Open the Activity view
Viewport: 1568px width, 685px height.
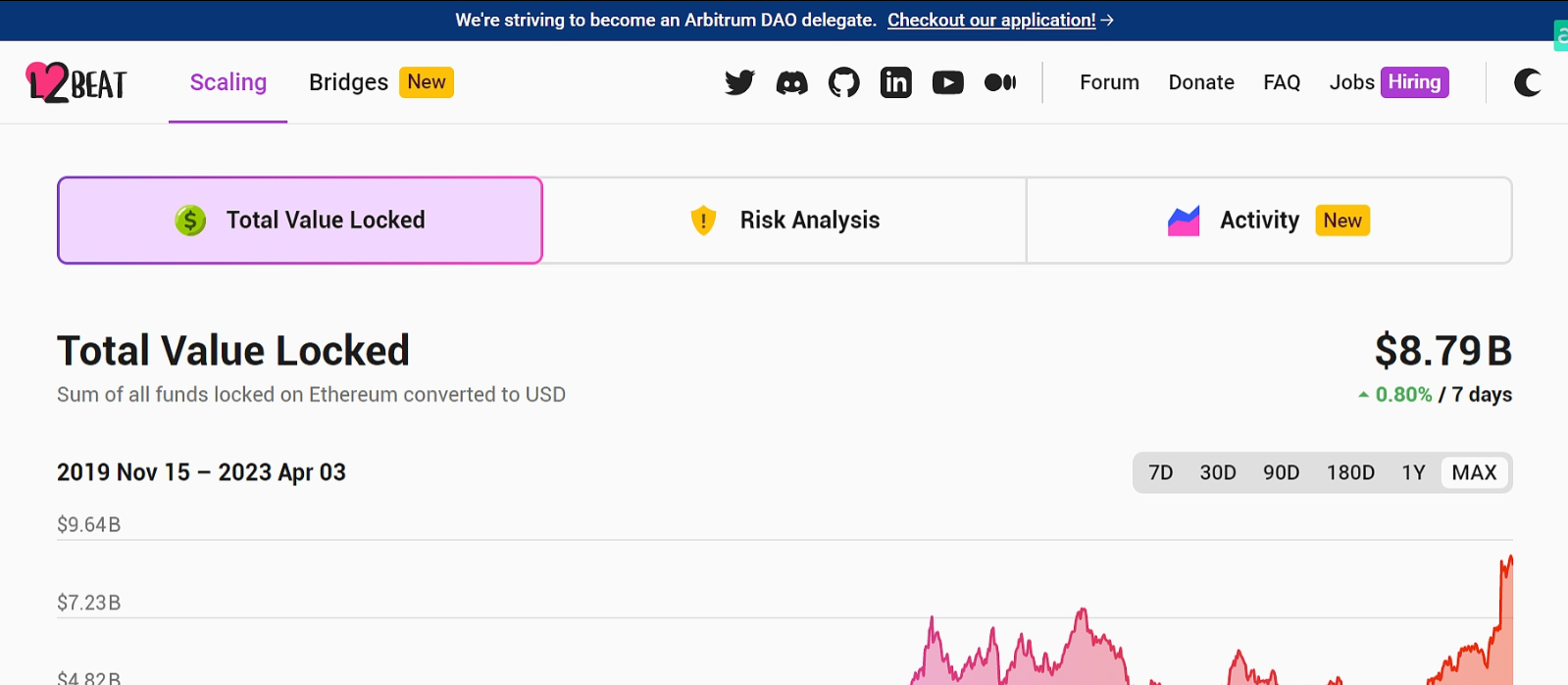point(1268,220)
